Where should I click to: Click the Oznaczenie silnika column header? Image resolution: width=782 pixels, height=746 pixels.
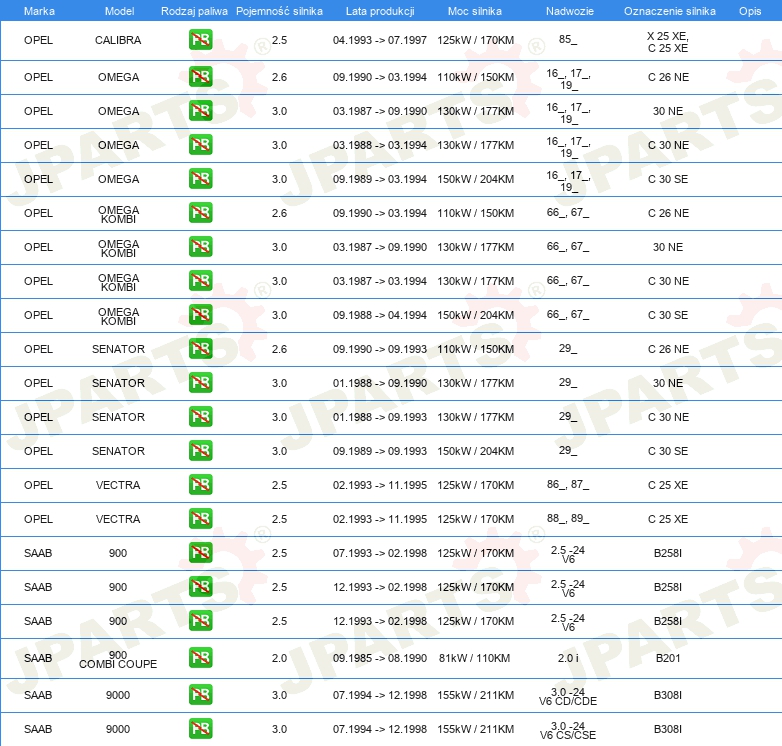click(x=670, y=11)
